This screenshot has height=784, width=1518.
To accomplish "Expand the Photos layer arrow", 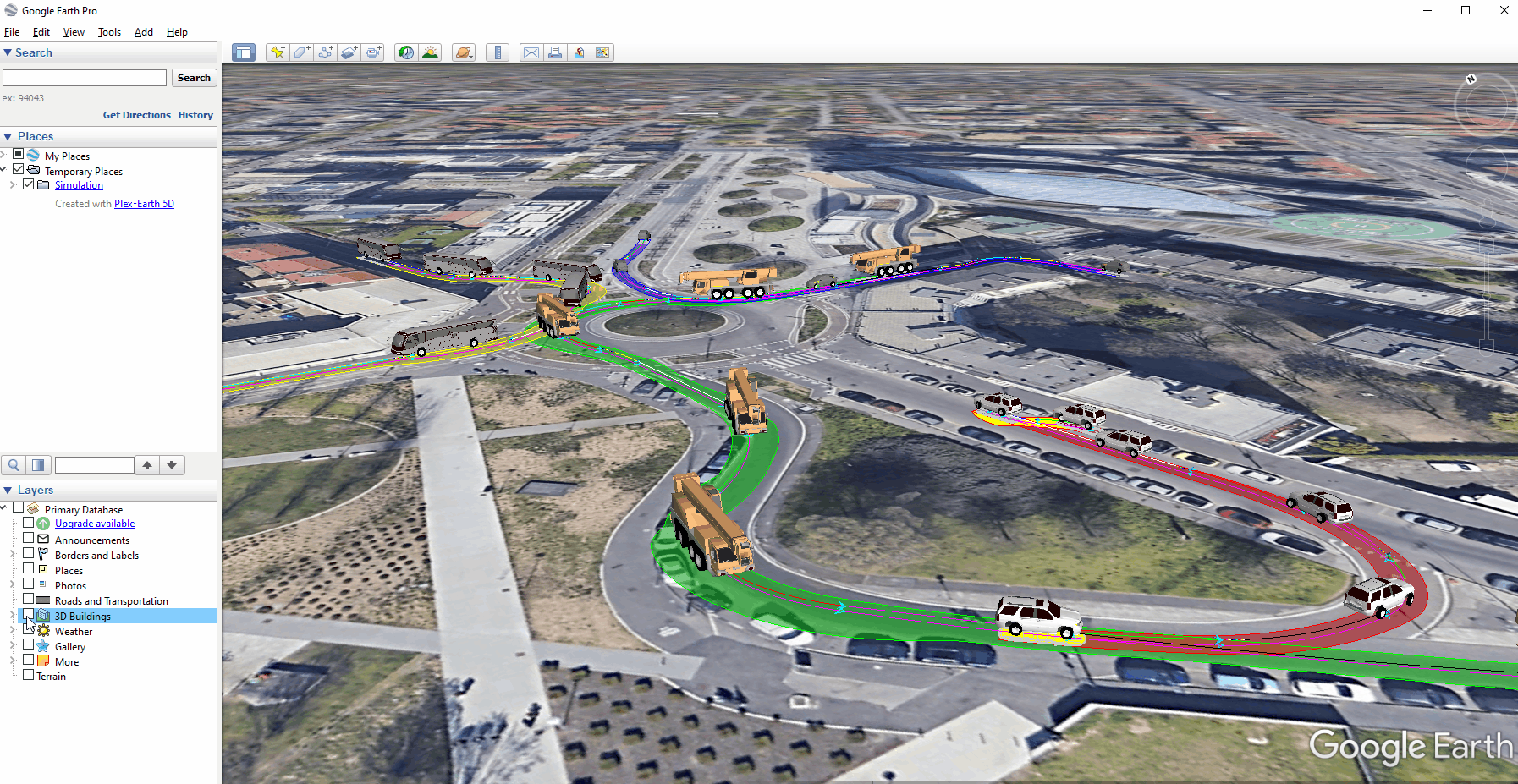I will click(x=13, y=585).
